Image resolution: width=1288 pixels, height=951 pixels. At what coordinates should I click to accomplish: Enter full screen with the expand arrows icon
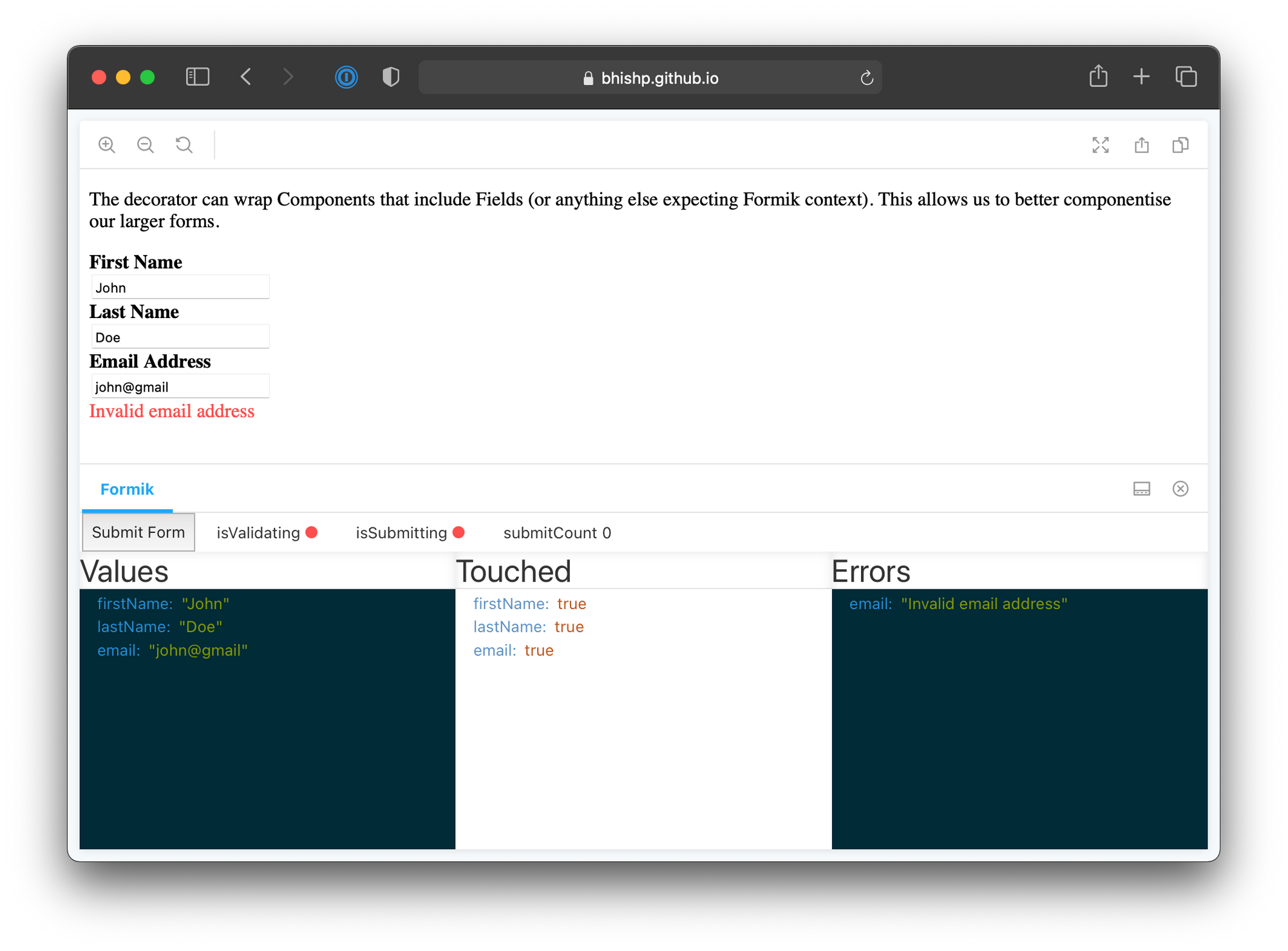[x=1101, y=145]
